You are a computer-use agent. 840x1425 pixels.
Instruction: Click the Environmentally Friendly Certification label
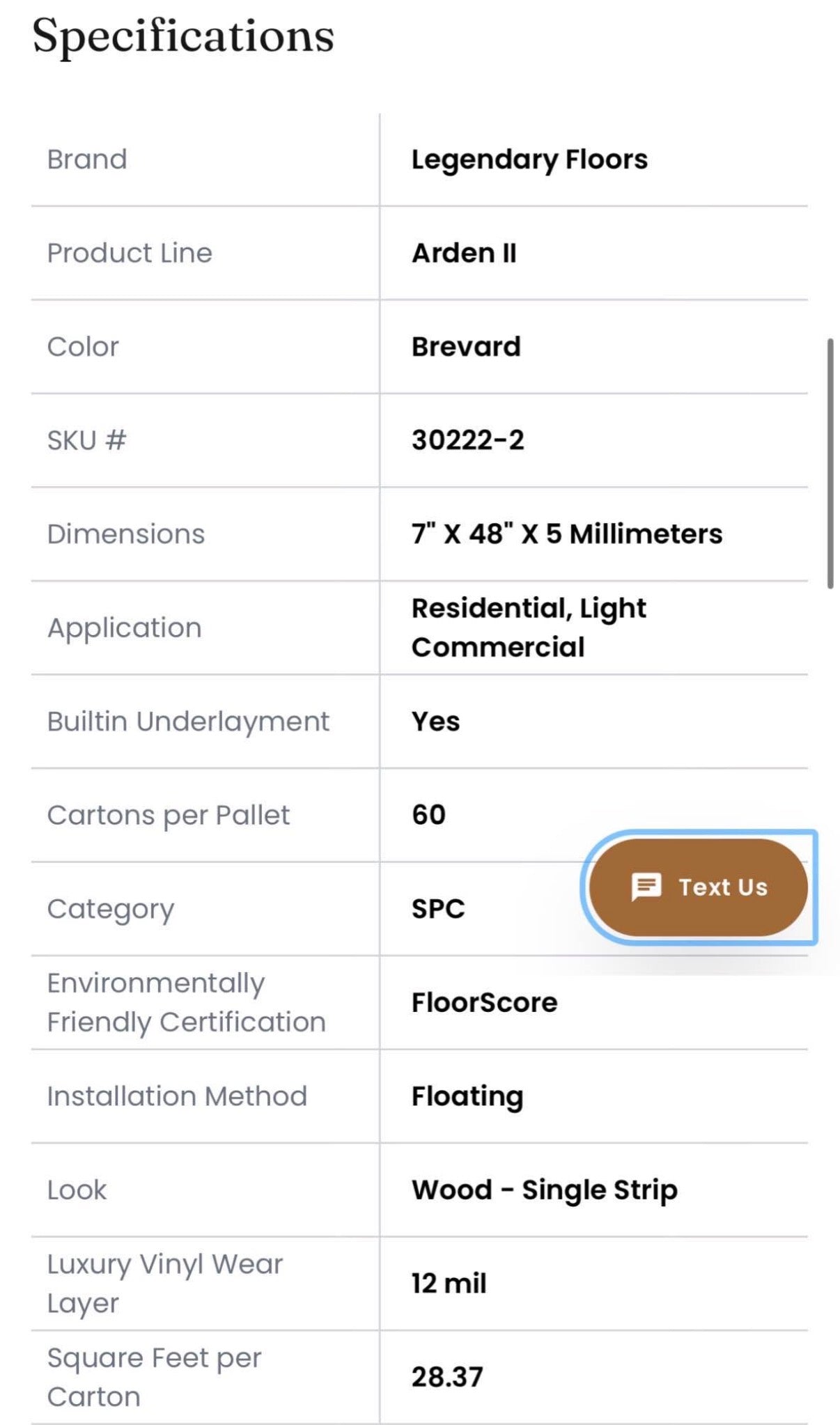pos(186,1003)
